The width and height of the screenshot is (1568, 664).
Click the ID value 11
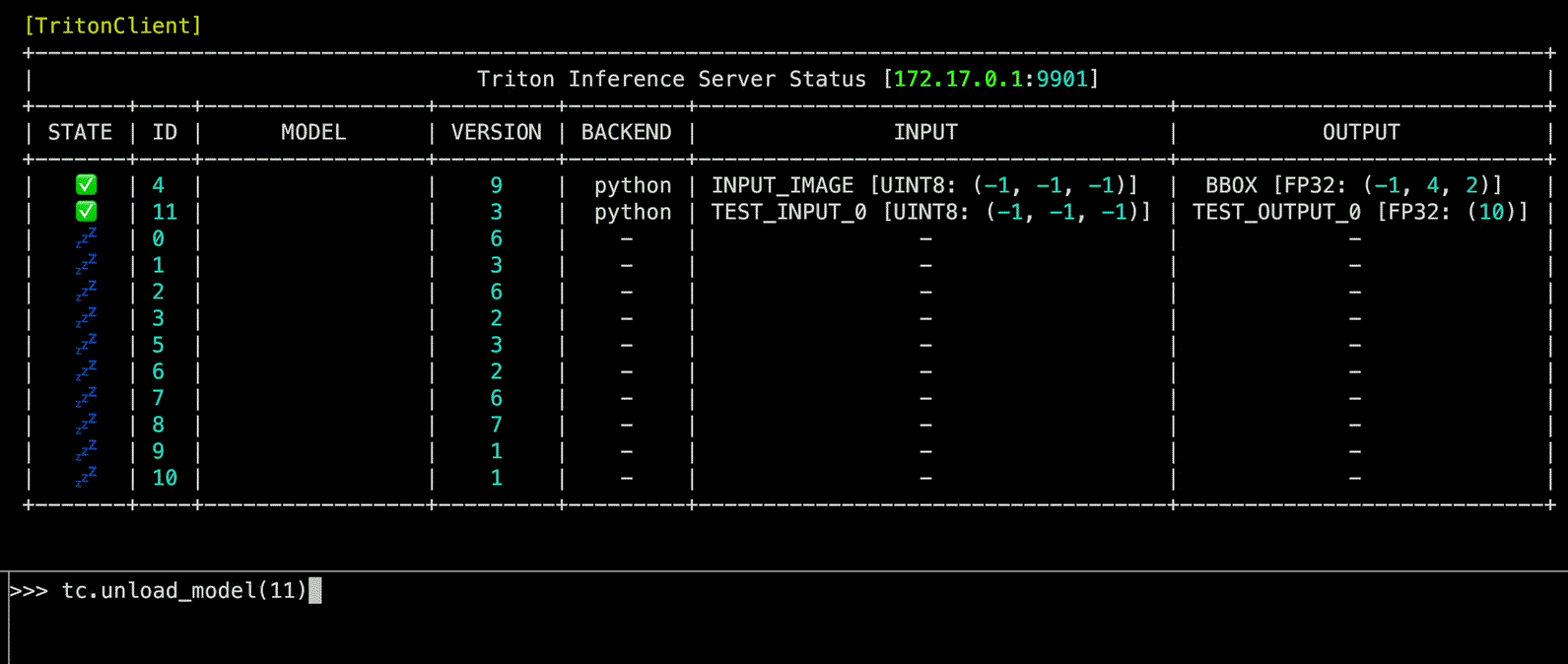tap(165, 212)
